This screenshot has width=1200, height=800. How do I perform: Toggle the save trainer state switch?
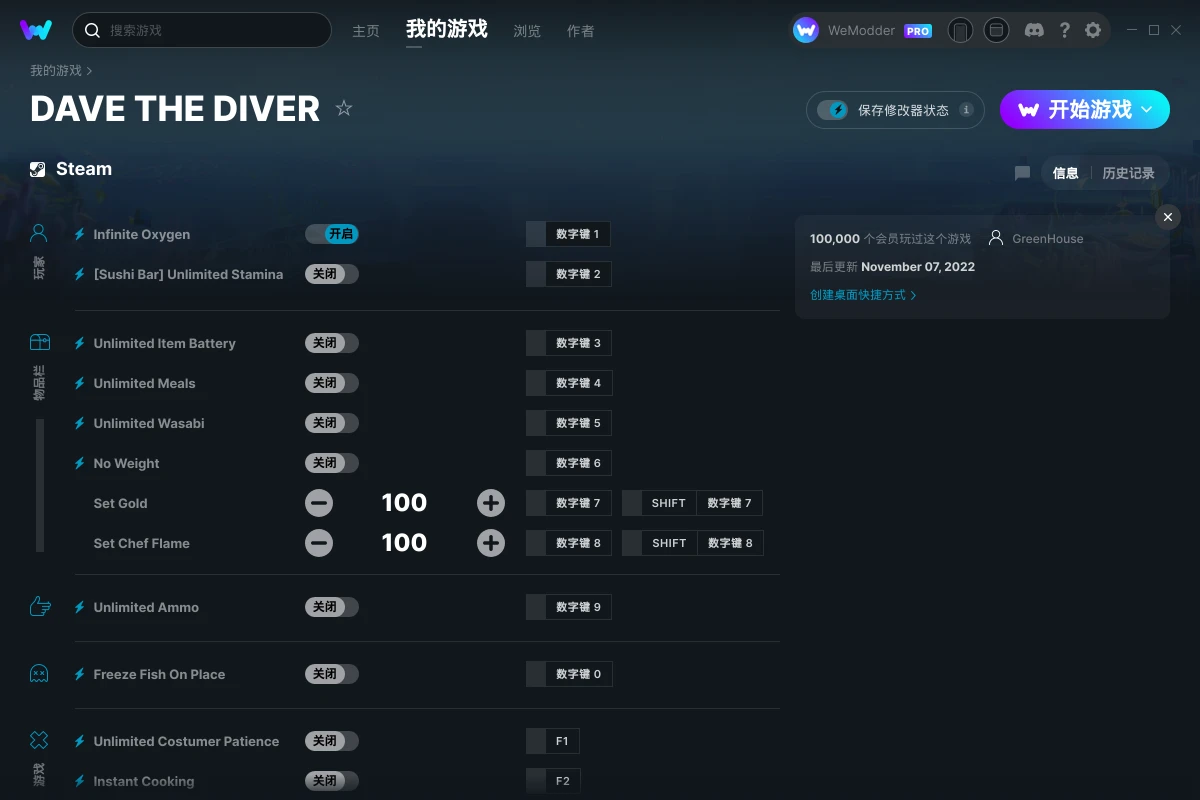point(833,110)
